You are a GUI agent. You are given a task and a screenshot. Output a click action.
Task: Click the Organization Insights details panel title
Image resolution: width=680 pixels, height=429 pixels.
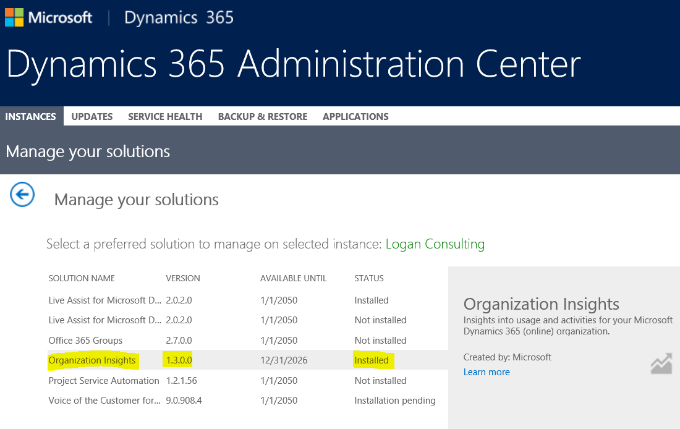541,304
